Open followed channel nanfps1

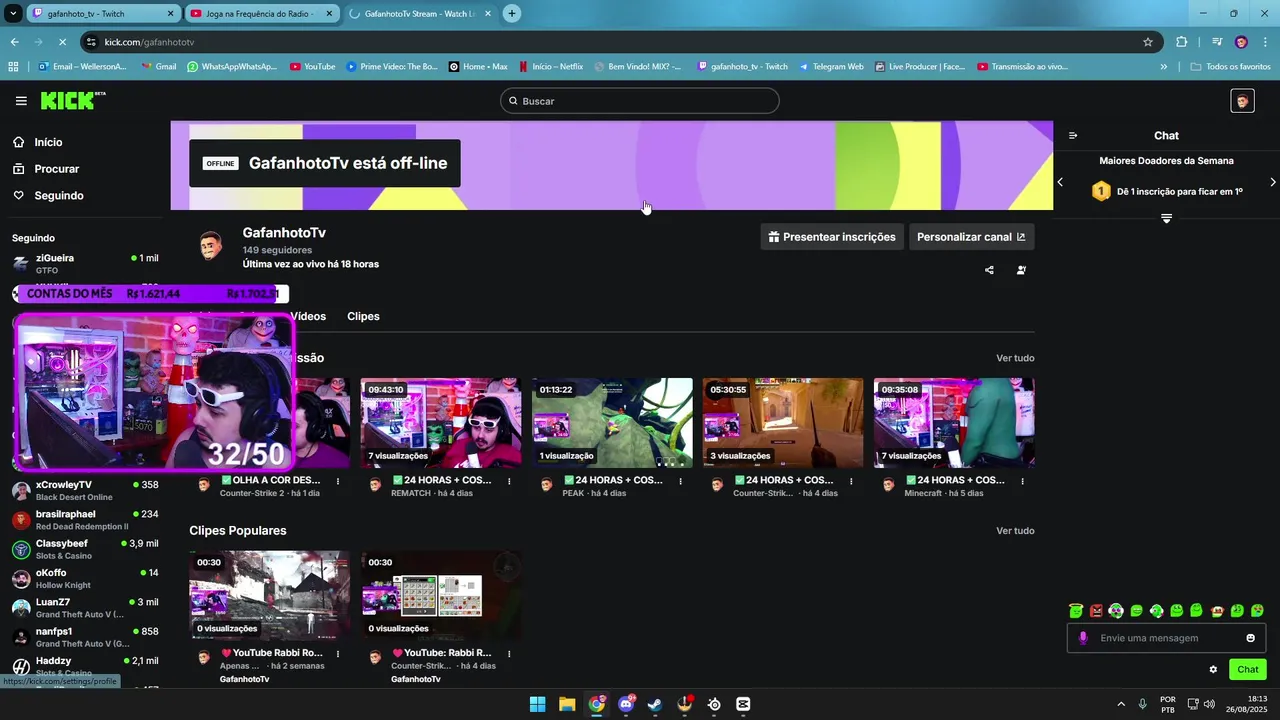coord(85,637)
